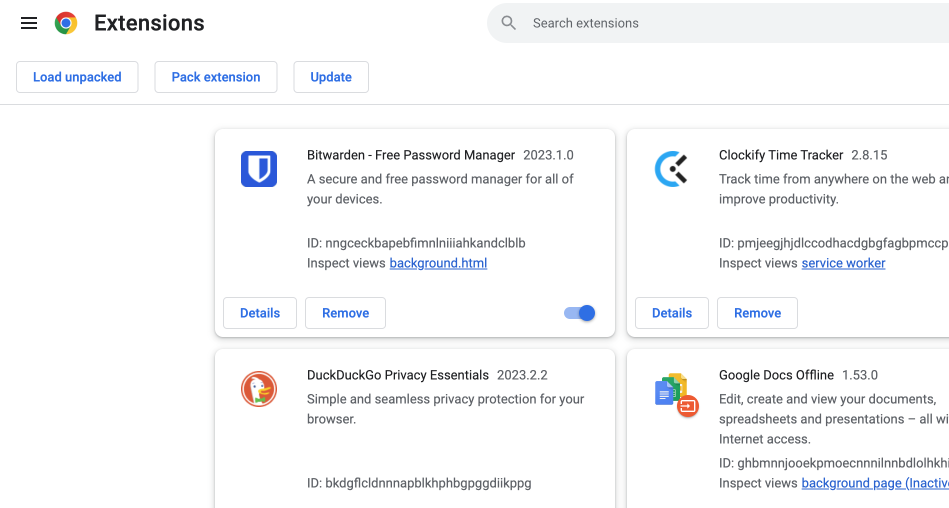The image size is (949, 508).
Task: Click the Update button
Action: click(331, 77)
